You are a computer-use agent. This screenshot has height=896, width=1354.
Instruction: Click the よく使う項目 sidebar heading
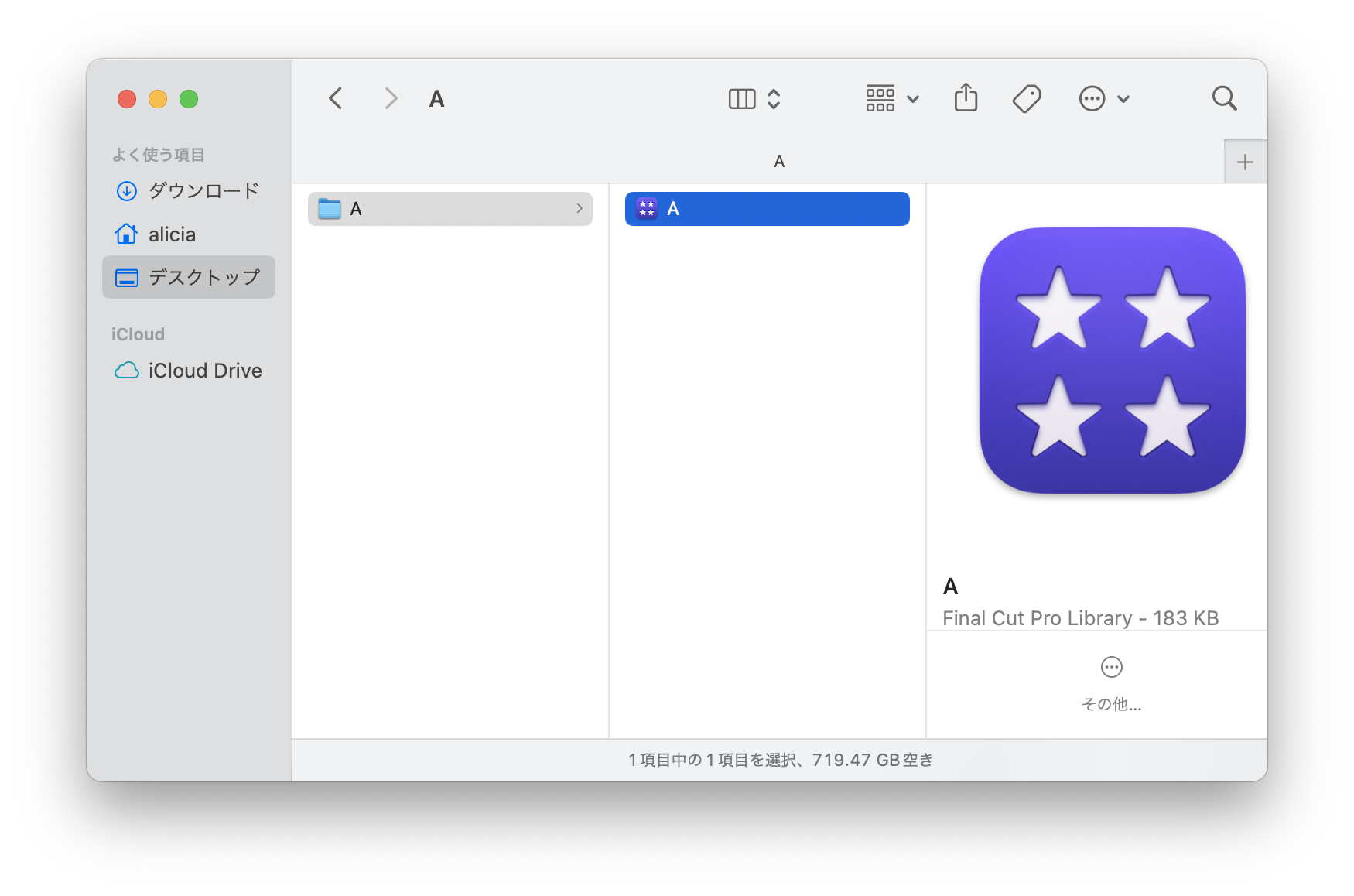158,155
